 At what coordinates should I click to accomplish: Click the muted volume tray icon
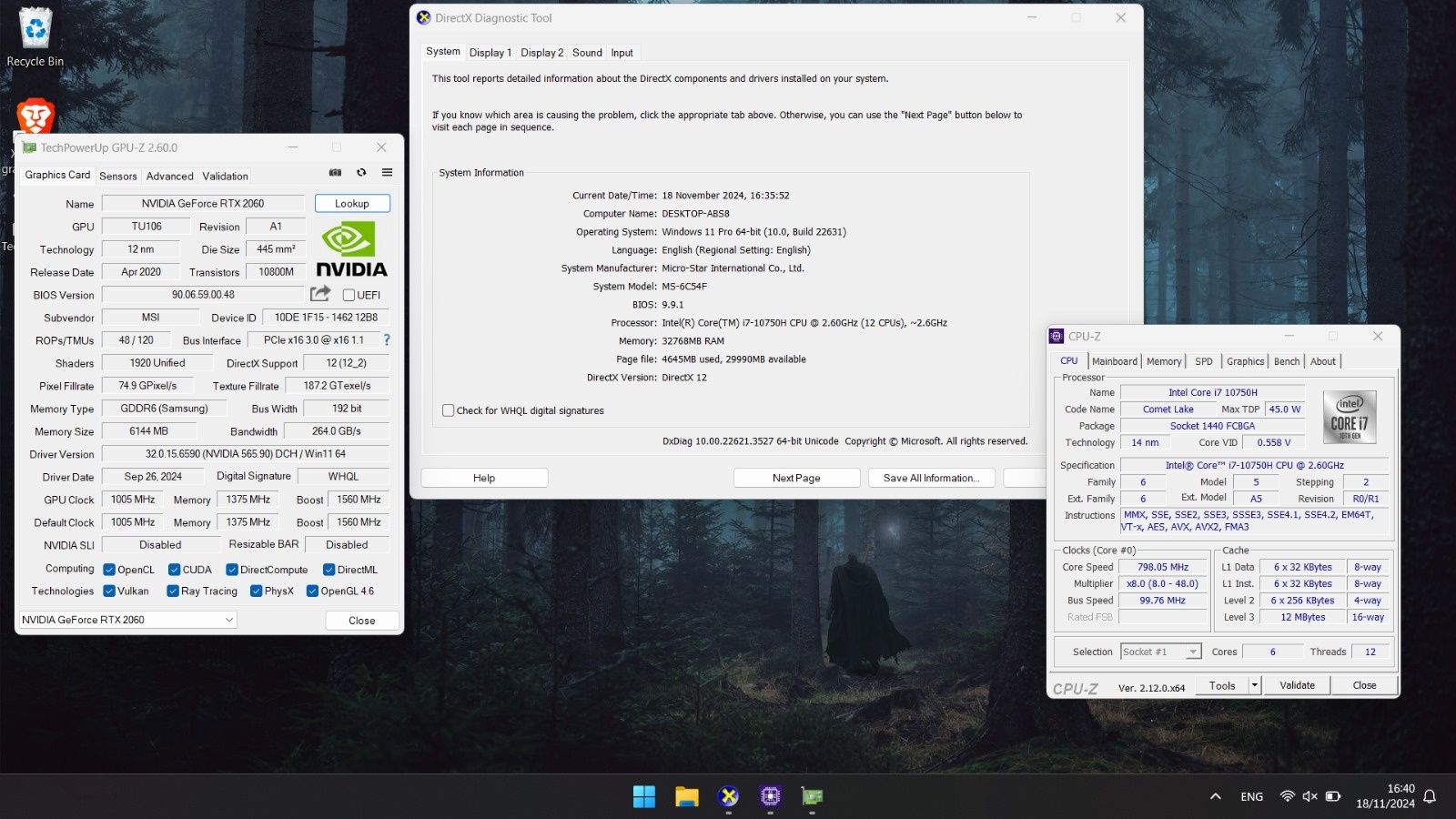click(1309, 796)
